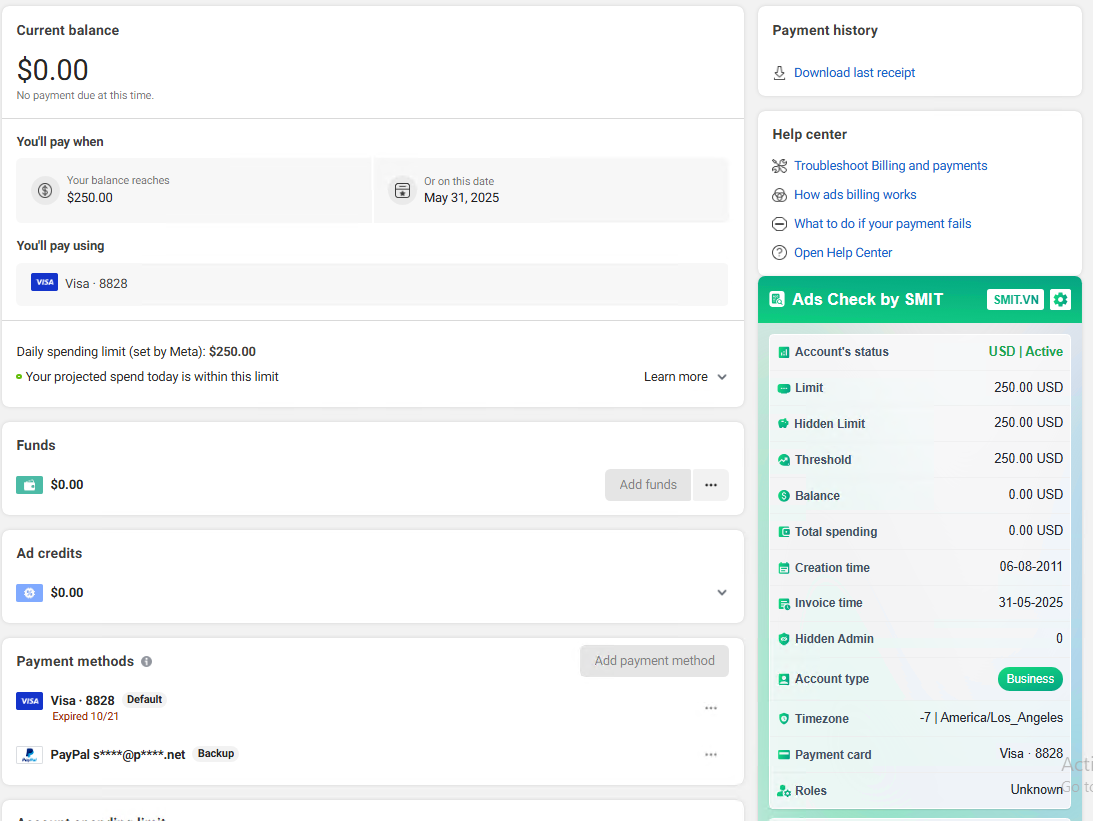1093x821 pixels.
Task: Open Troubleshoot Billing and payments link
Action: [890, 166]
